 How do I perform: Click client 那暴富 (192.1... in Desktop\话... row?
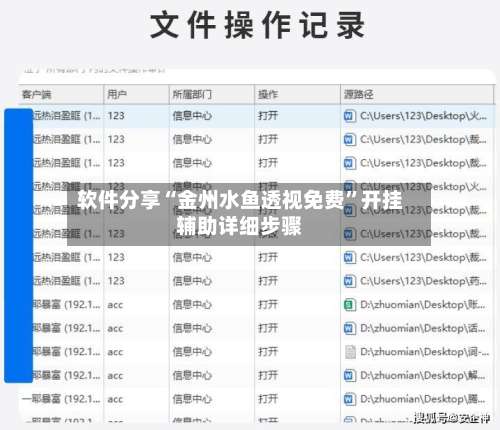coord(66,329)
